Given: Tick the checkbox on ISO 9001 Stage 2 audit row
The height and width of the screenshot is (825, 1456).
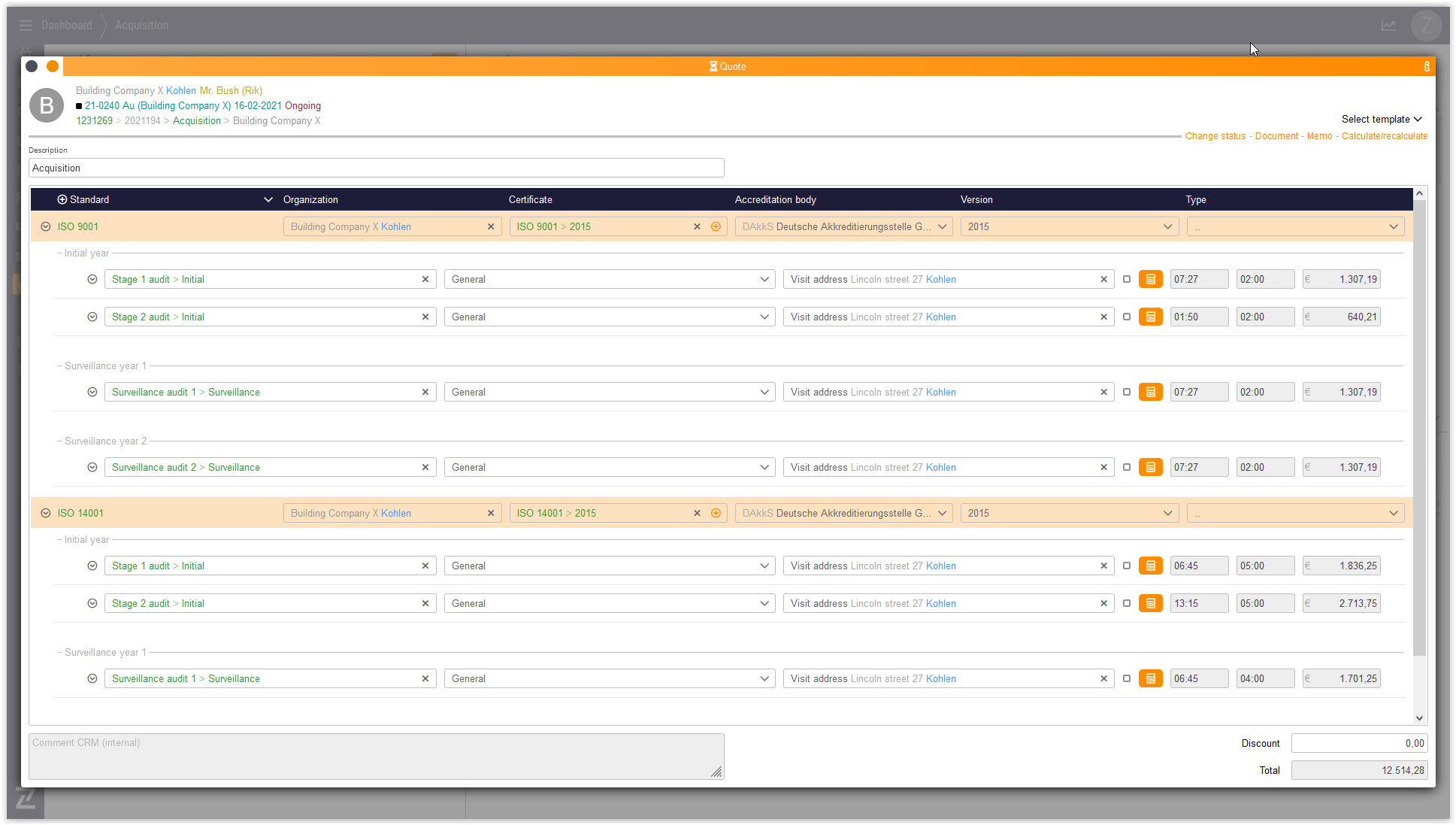Looking at the screenshot, I should click(1126, 317).
